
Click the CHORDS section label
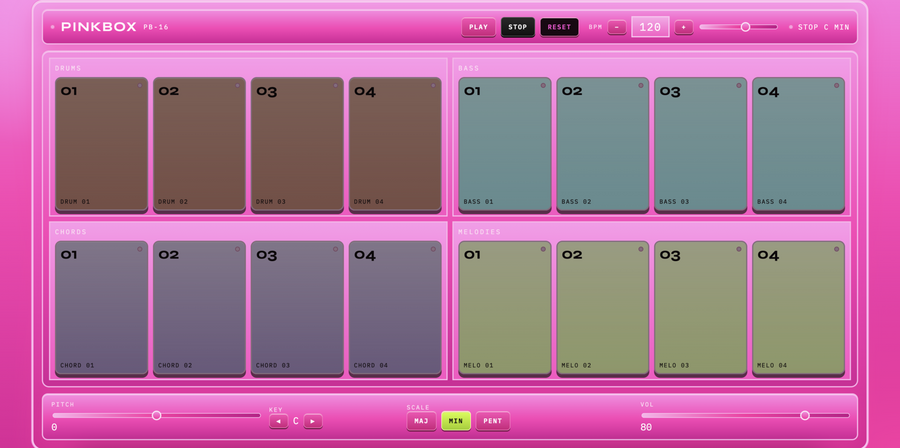pos(71,232)
